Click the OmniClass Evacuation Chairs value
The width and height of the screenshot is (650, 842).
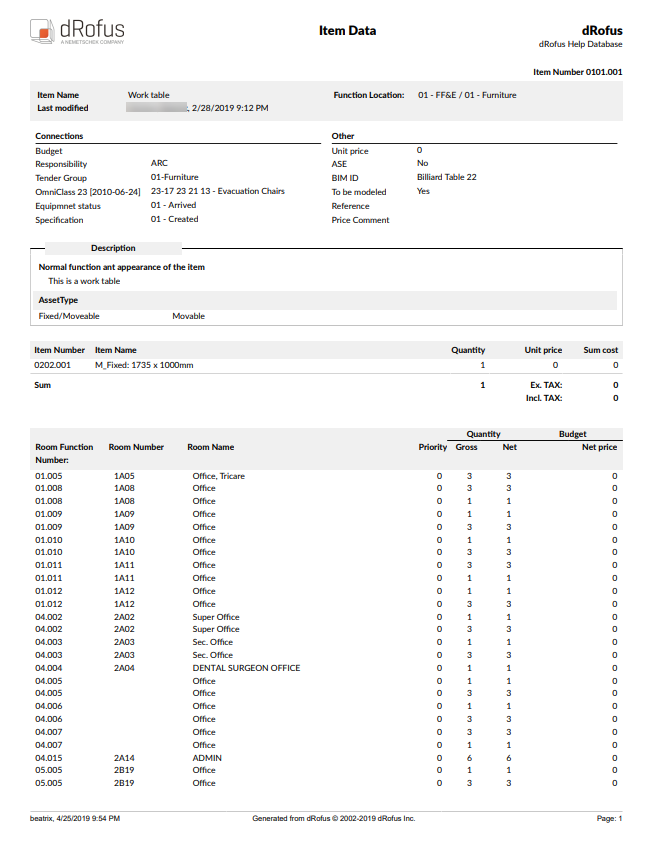click(x=217, y=191)
